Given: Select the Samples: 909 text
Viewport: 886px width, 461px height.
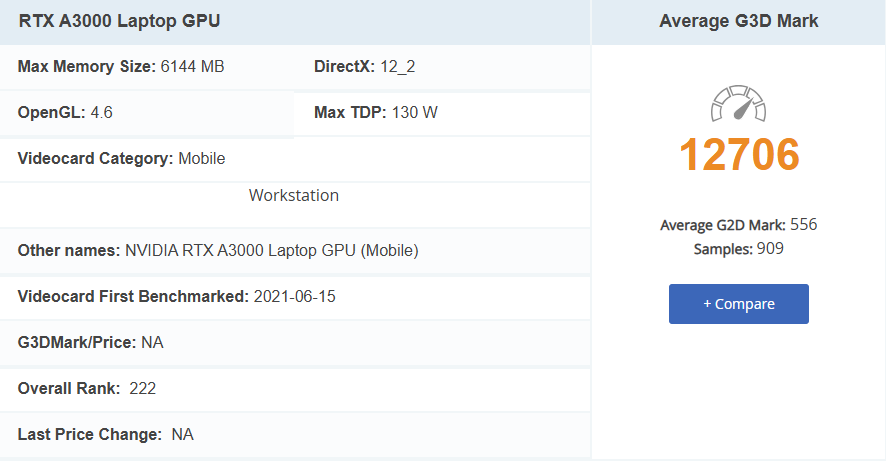Looking at the screenshot, I should point(738,248).
